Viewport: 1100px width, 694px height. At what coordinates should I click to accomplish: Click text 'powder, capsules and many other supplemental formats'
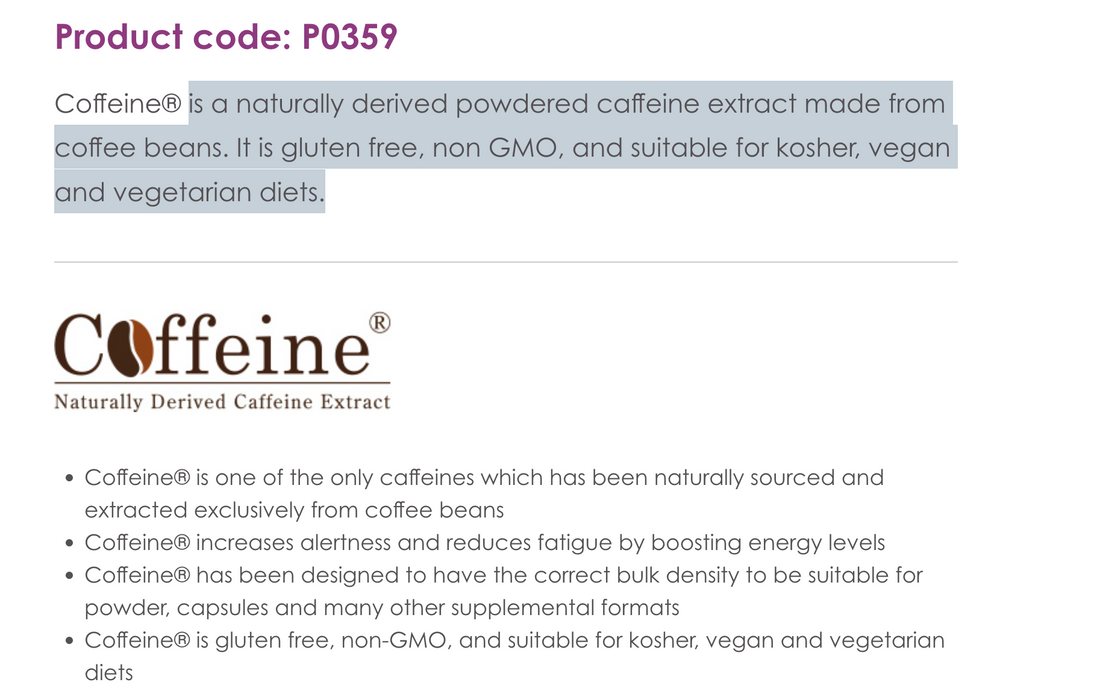coord(382,608)
